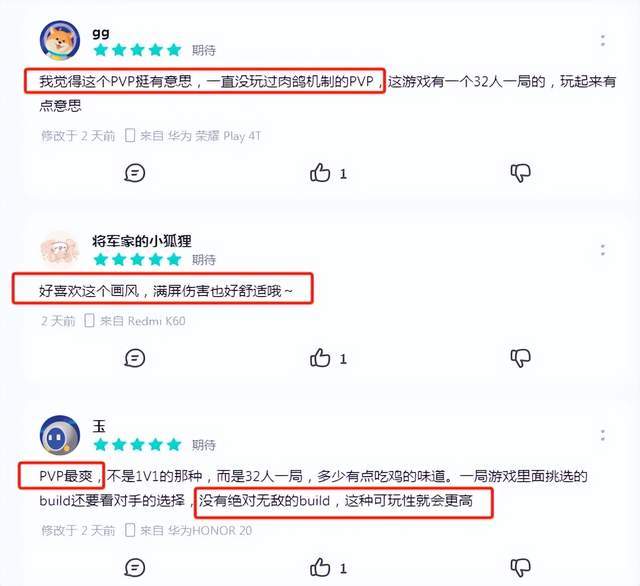Open username gg profile link
Screen dimensions: 640x586
[x=100, y=33]
